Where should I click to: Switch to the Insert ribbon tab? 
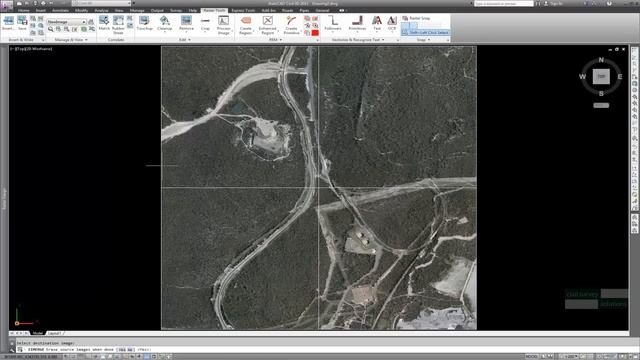tap(41, 10)
